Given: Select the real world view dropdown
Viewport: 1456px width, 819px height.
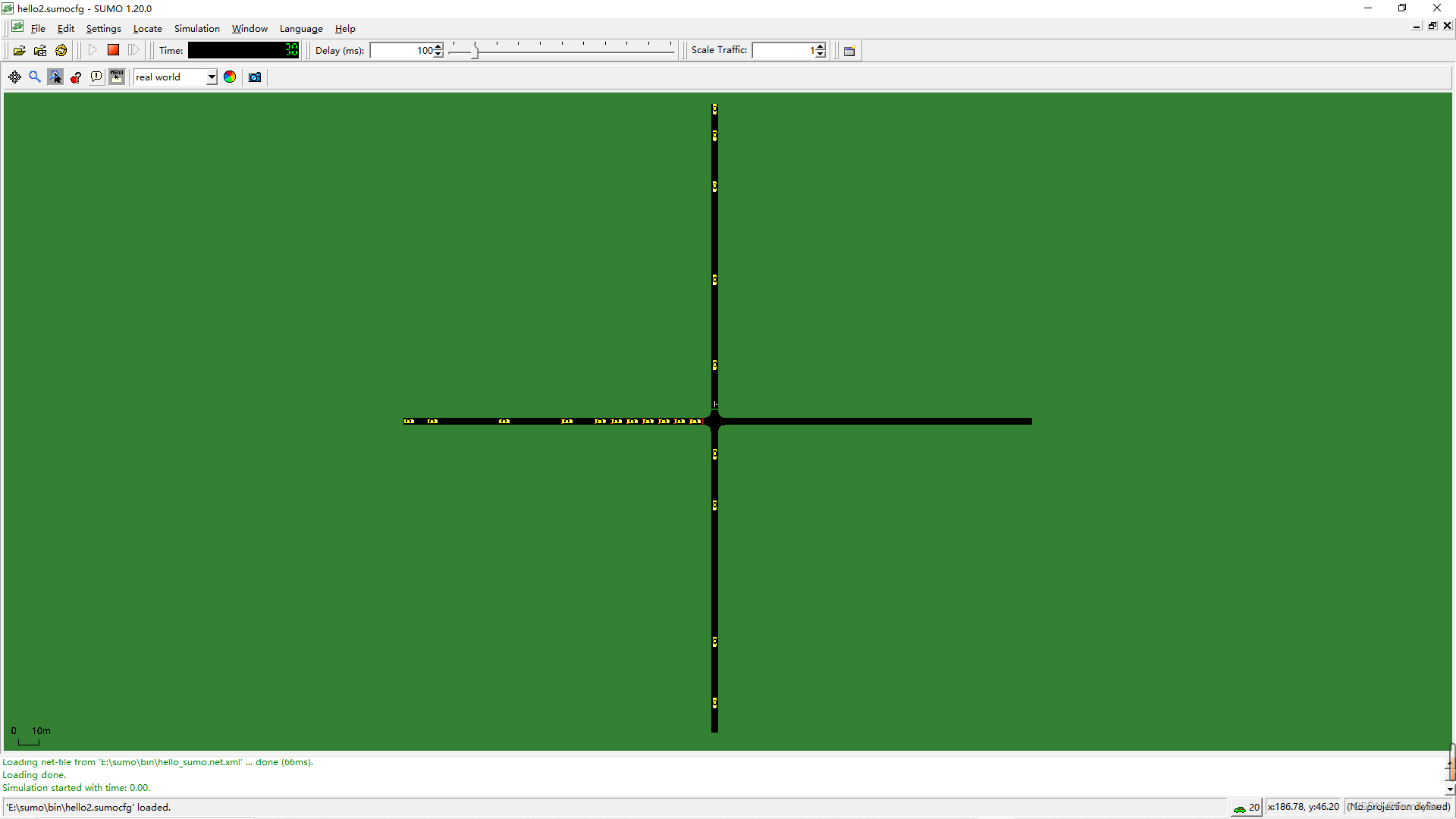Looking at the screenshot, I should pos(174,77).
